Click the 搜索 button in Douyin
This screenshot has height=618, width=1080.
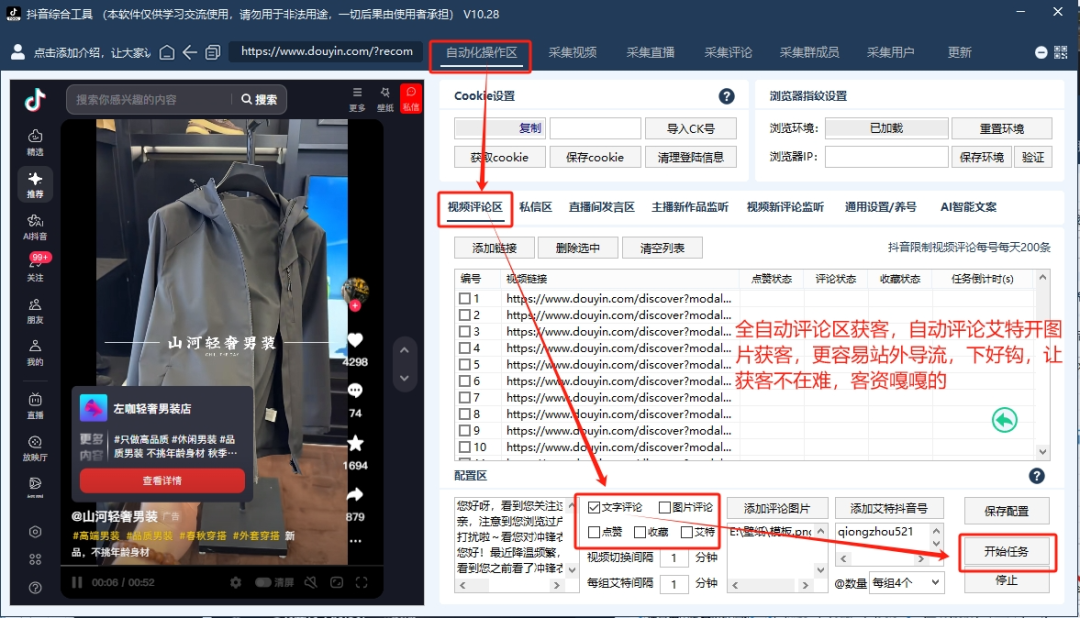pos(260,100)
